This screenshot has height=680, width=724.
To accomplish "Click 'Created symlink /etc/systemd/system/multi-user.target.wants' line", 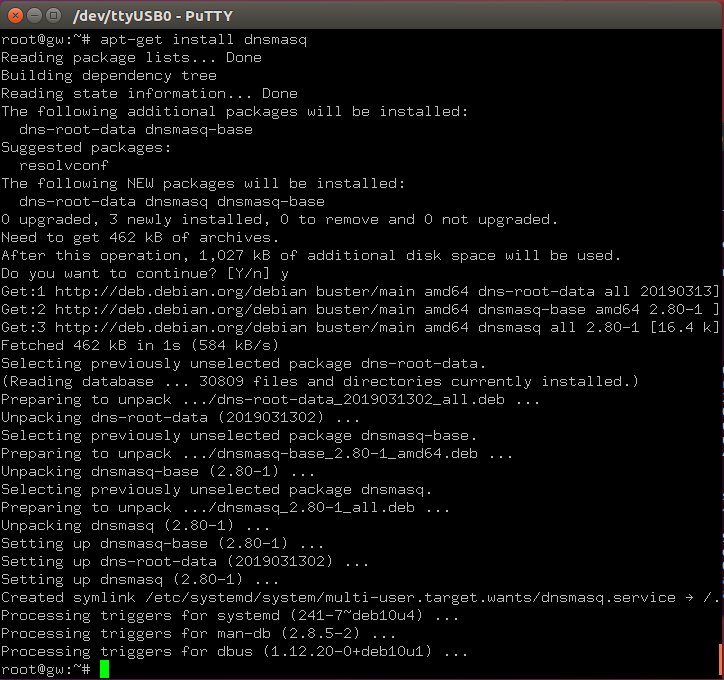I will [x=361, y=598].
